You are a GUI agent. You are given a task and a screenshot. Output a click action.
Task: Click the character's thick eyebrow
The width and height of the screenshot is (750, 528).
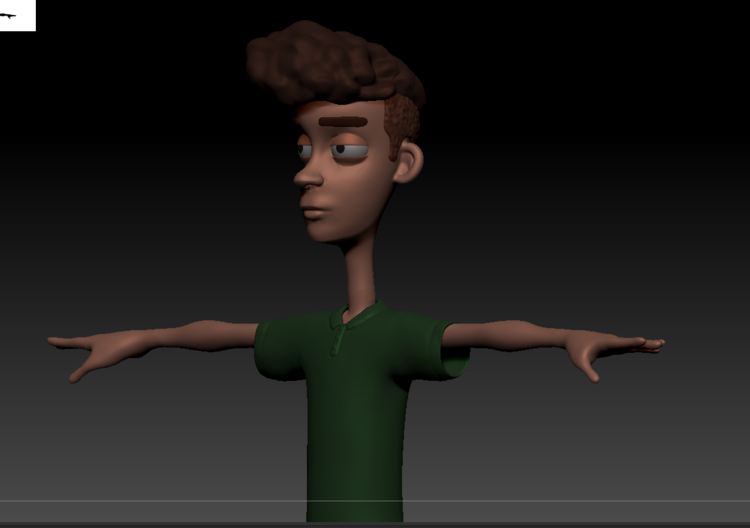click(x=343, y=122)
